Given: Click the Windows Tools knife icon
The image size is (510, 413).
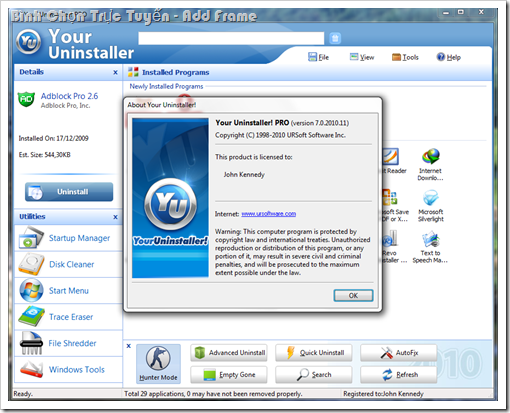Looking at the screenshot, I should pos(31,370).
